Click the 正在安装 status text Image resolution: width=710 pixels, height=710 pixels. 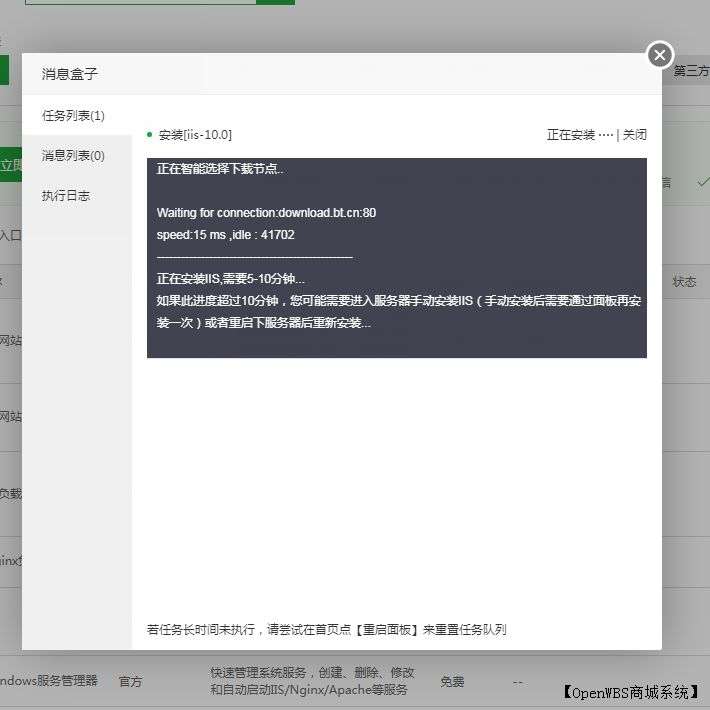571,135
